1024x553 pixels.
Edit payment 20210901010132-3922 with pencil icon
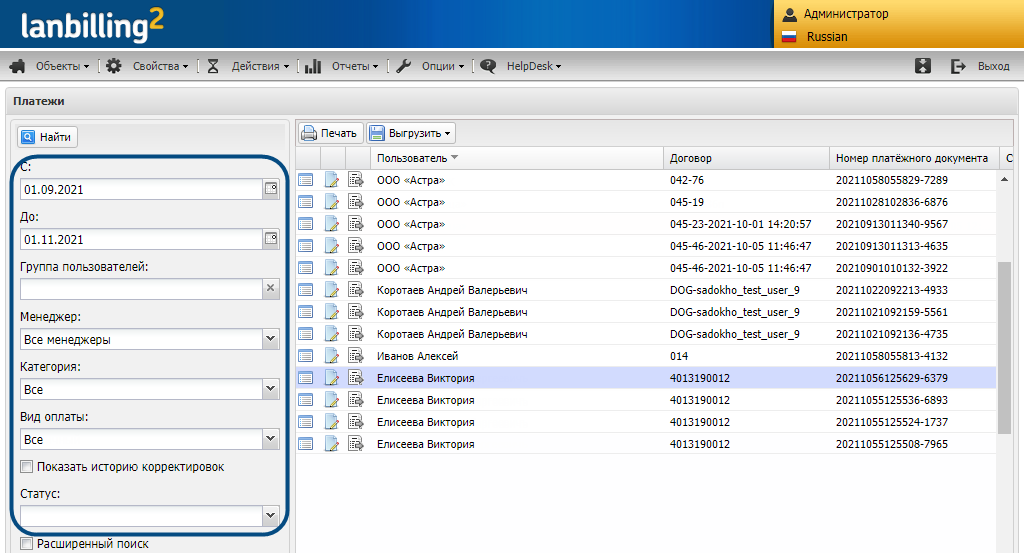point(332,268)
